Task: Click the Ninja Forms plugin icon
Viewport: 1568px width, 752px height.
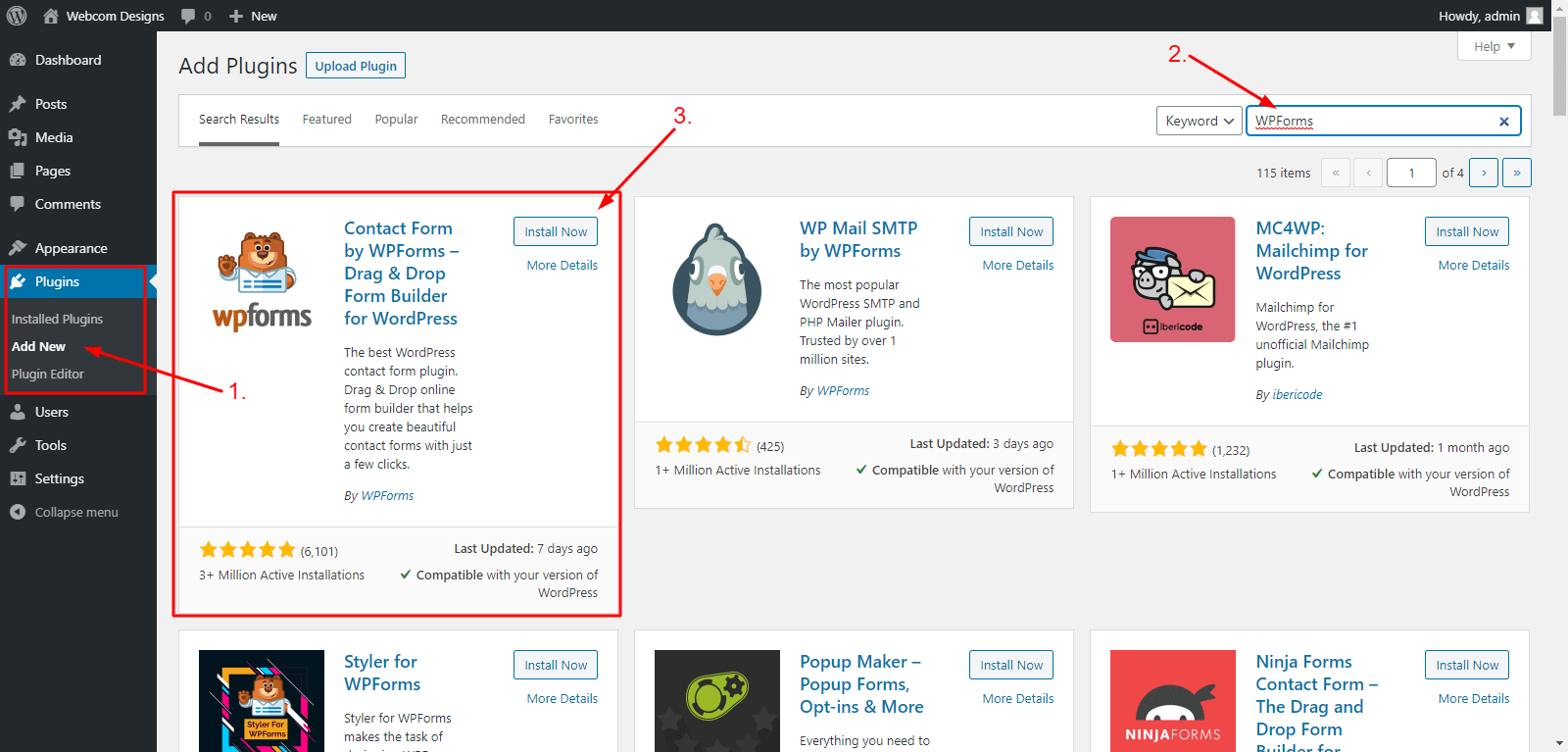Action: coord(1173,701)
